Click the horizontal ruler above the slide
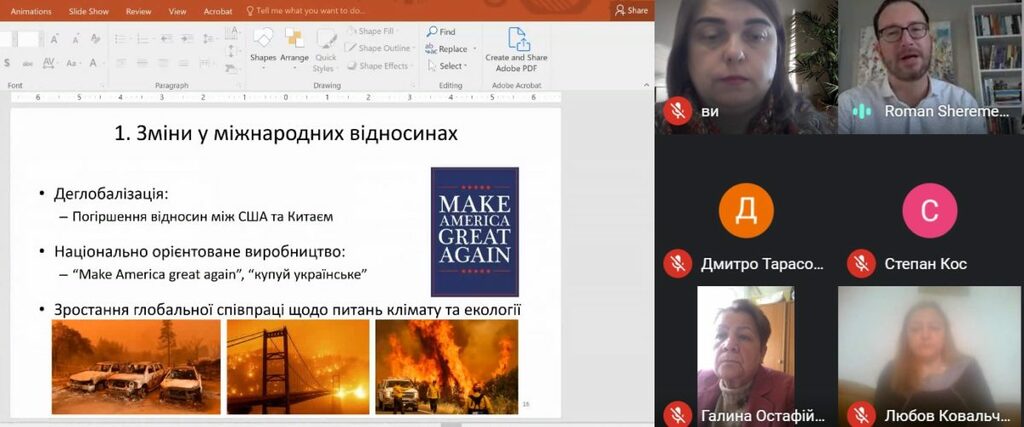Image resolution: width=1024 pixels, height=427 pixels. (x=285, y=97)
